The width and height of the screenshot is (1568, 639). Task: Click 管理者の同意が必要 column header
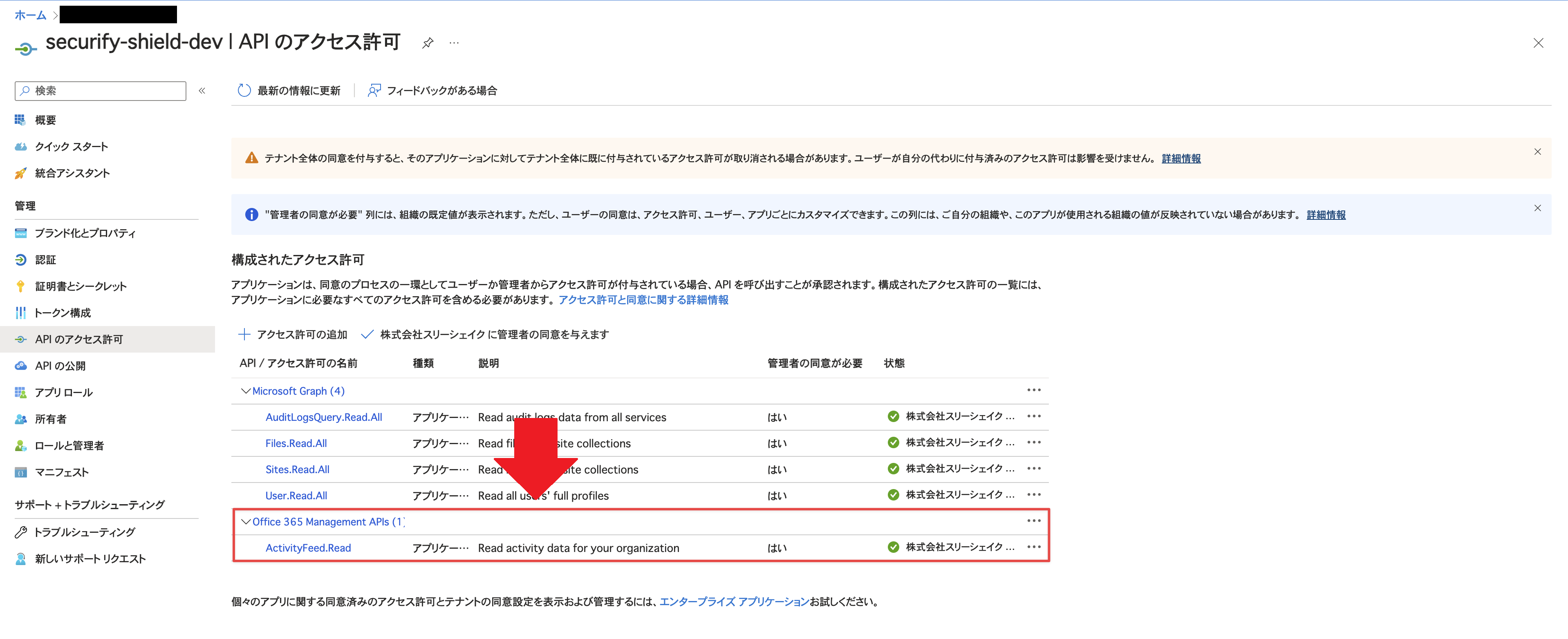(814, 363)
